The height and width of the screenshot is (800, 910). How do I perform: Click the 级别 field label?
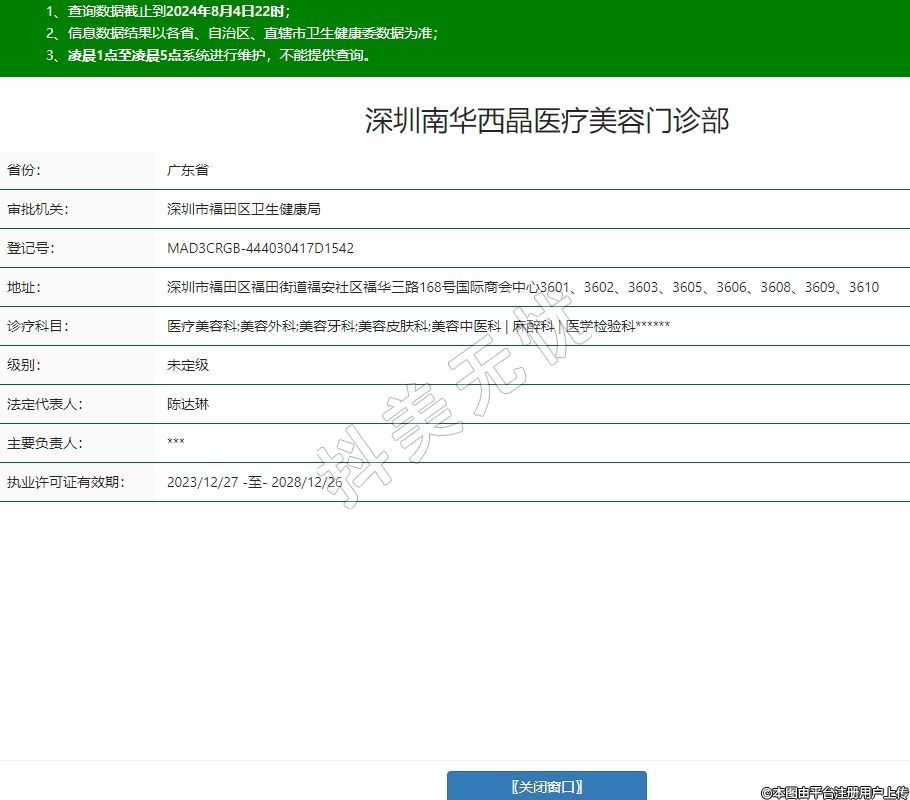[24, 365]
